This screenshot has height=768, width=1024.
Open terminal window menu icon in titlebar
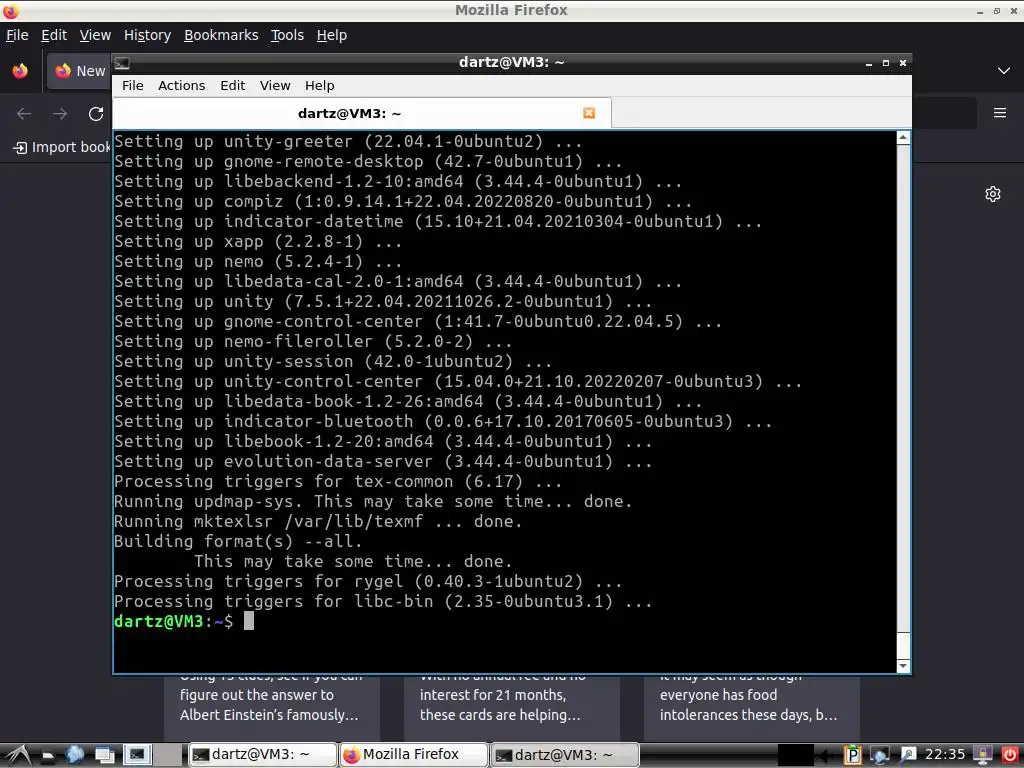pos(122,63)
